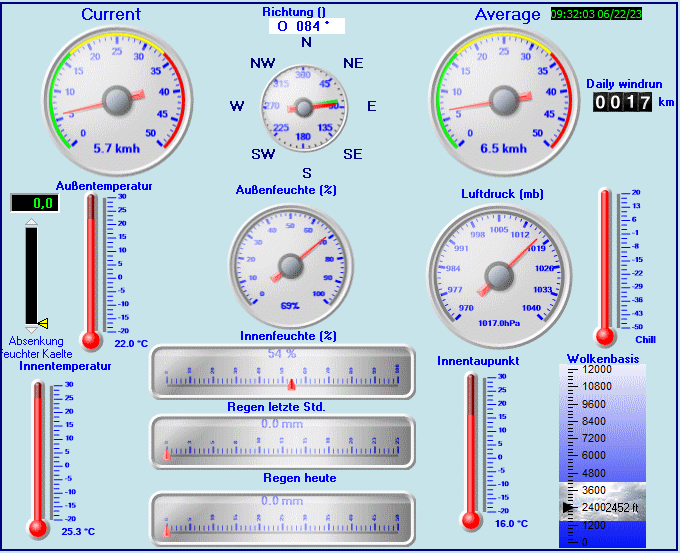Click the wind direction compass dial
The image size is (680, 553).
point(304,108)
